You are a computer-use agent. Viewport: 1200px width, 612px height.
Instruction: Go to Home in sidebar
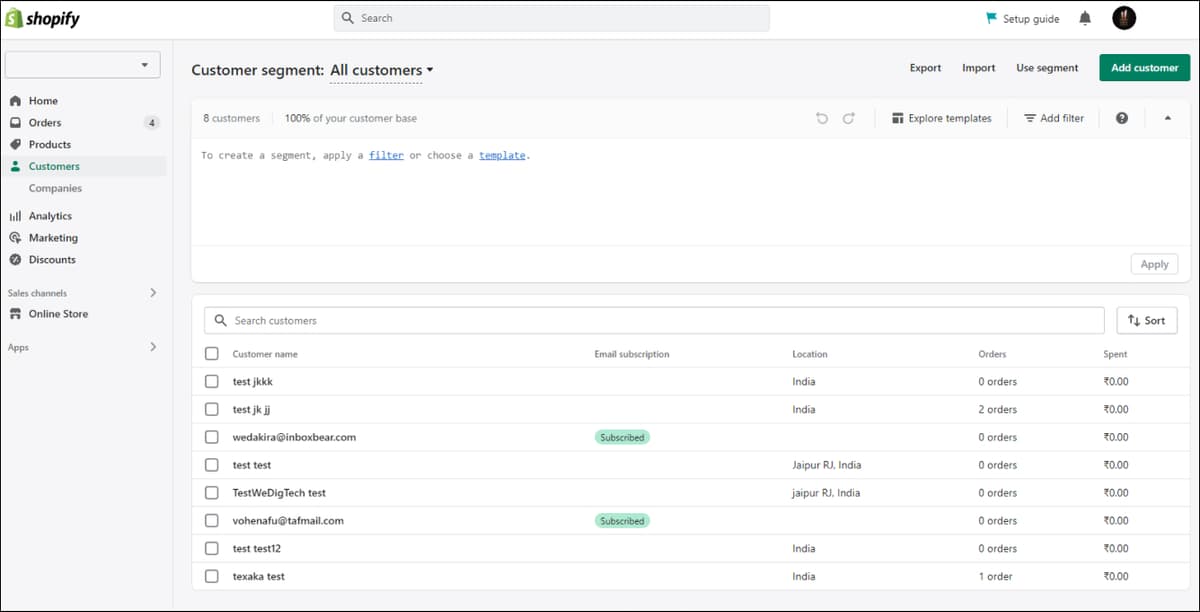tap(43, 101)
